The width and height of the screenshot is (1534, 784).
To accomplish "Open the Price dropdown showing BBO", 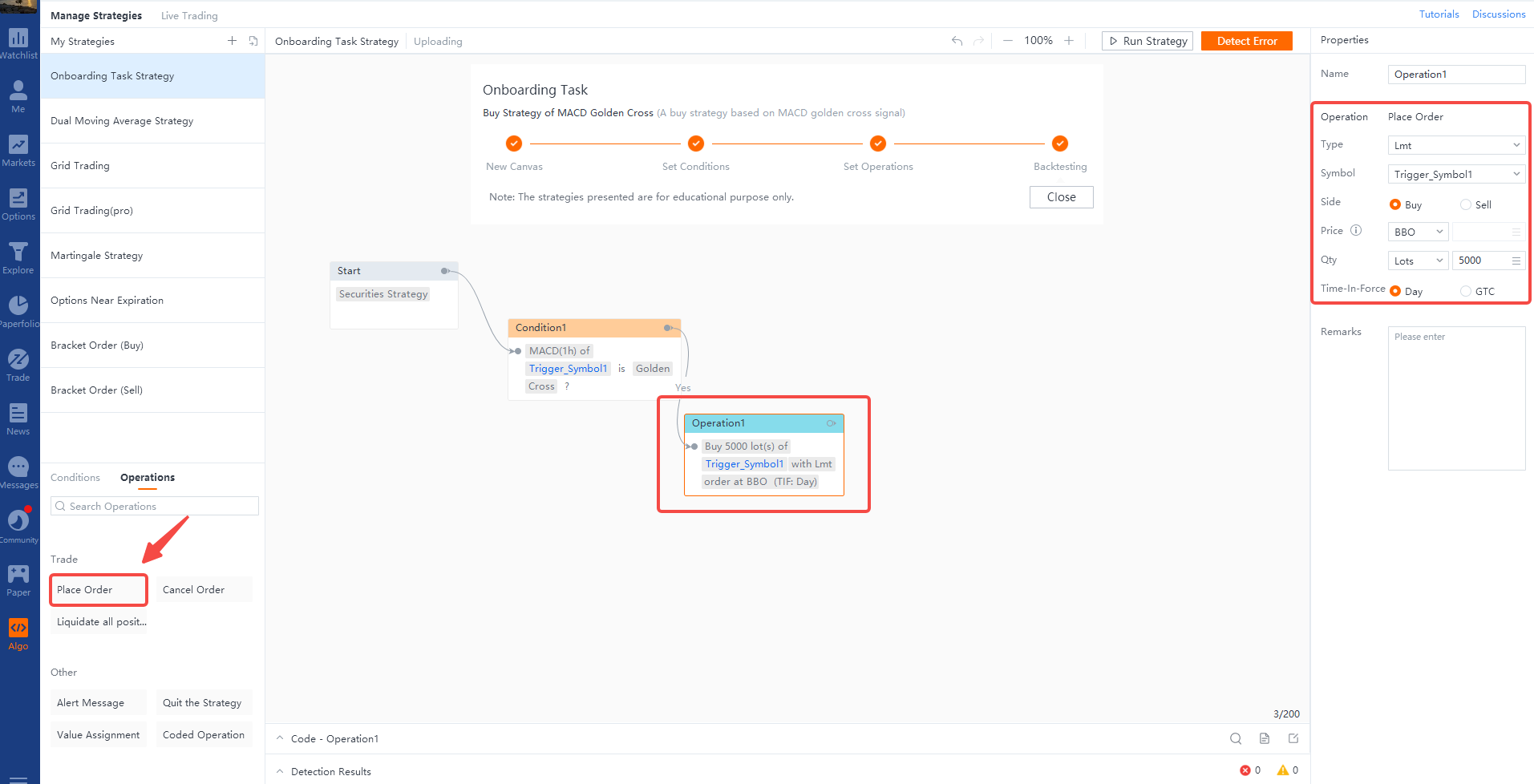I will click(1418, 232).
